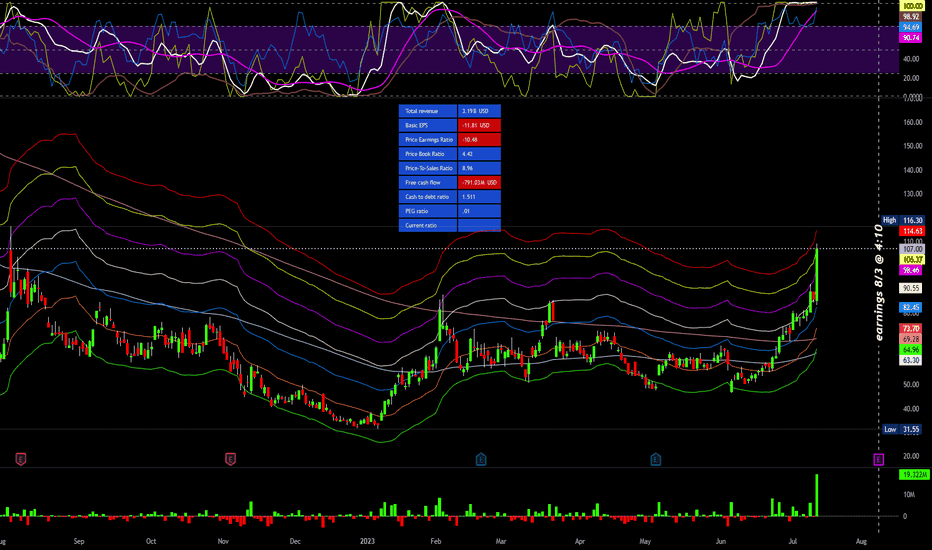Click the High 116.30 price label
The width and height of the screenshot is (932, 550).
[x=903, y=220]
